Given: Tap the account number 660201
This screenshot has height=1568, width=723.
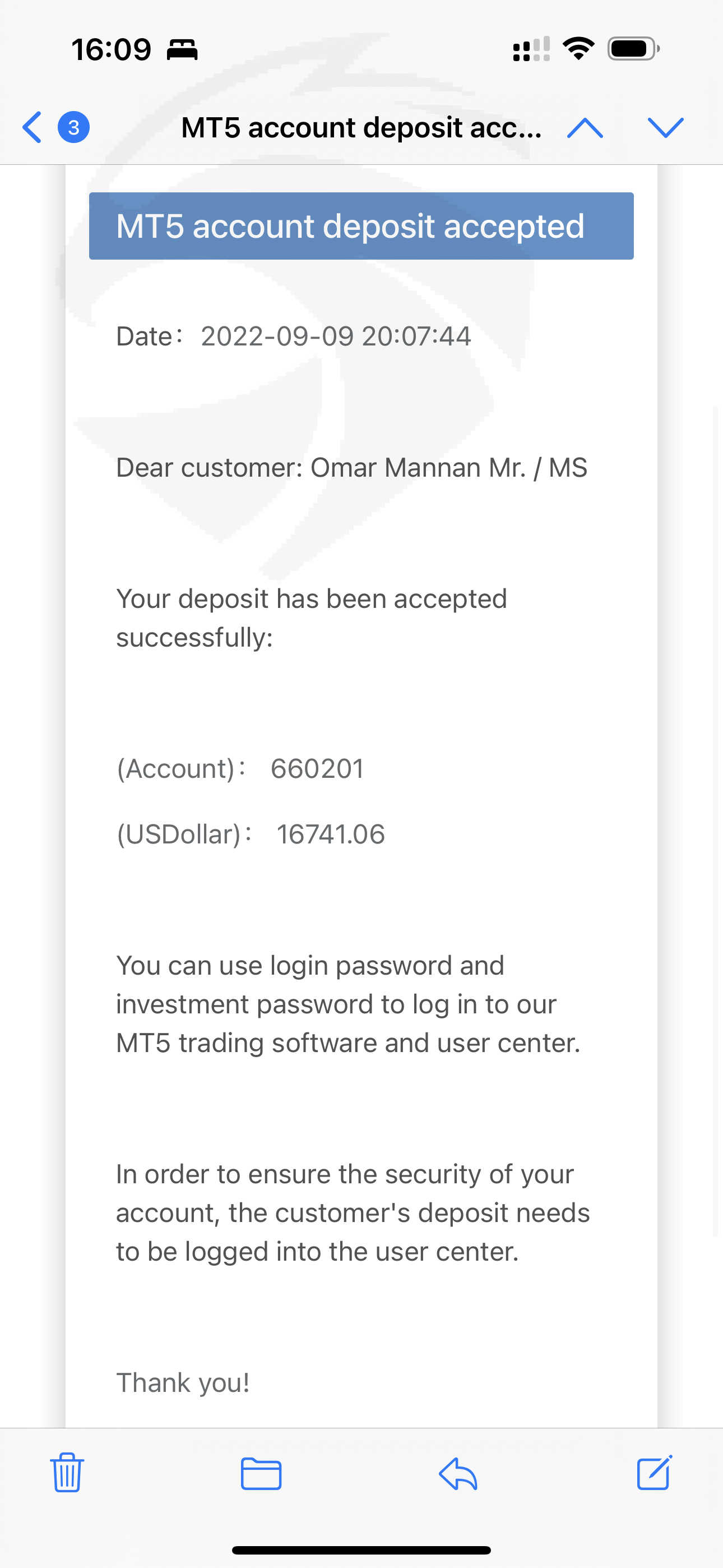Looking at the screenshot, I should coord(317,769).
